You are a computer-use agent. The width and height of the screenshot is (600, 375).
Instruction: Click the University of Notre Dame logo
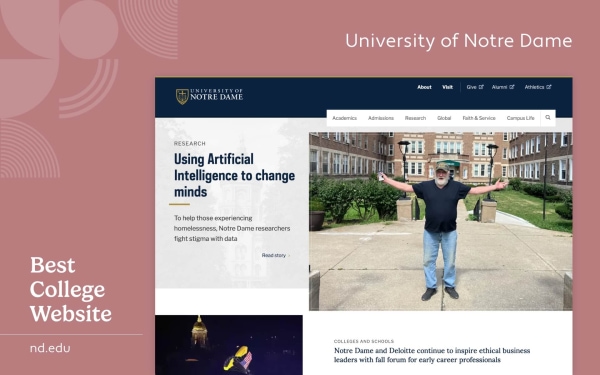pyautogui.click(x=209, y=96)
